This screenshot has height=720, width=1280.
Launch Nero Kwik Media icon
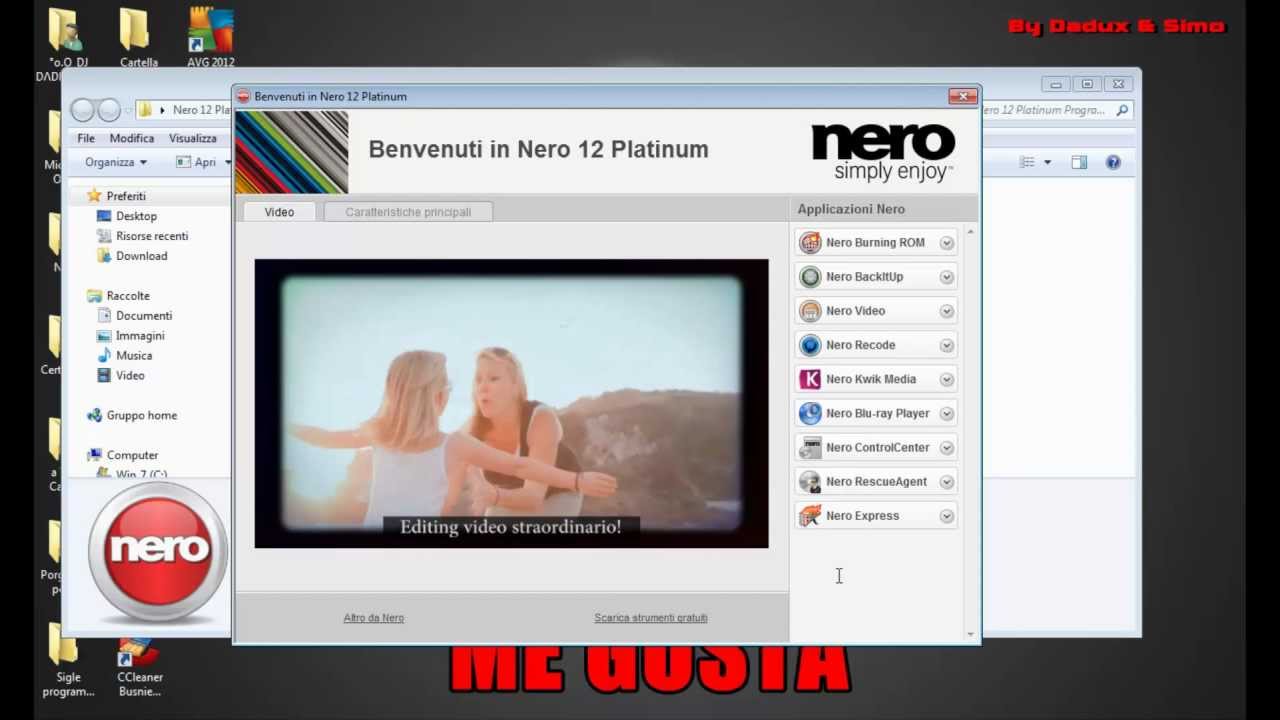coord(810,379)
